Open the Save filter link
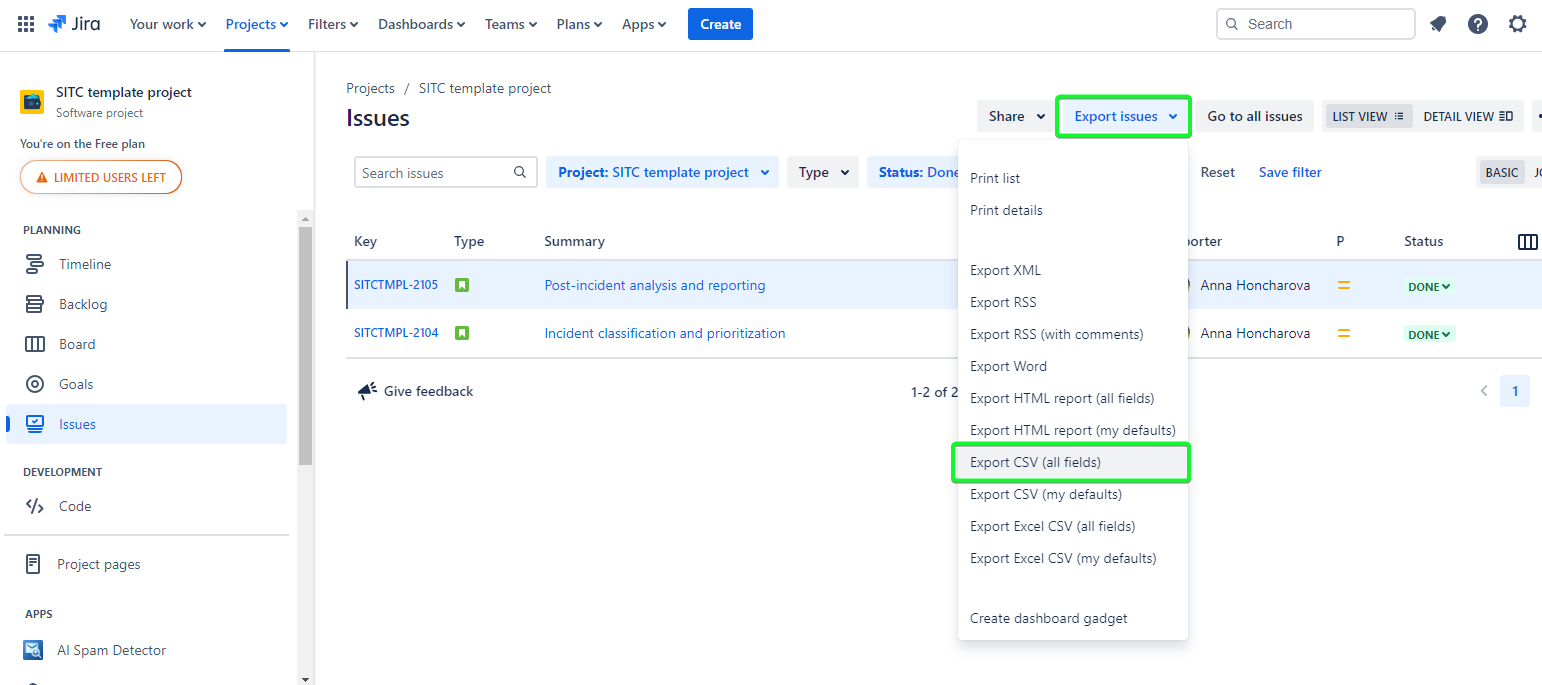 tap(1289, 172)
